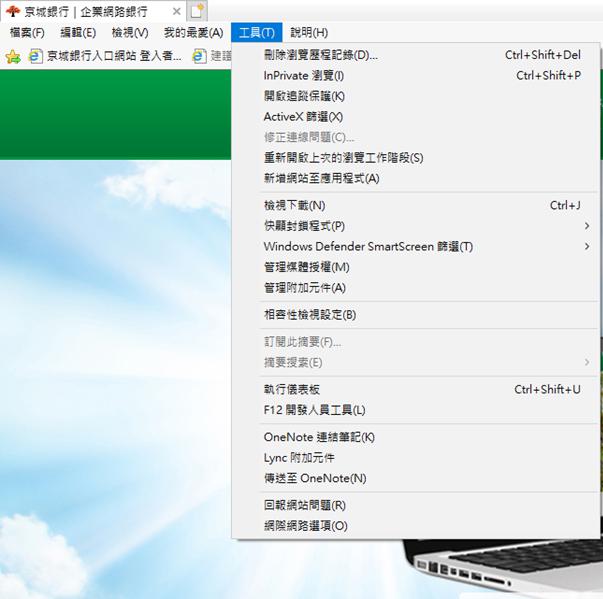Close the 工具(T) menu
This screenshot has width=603, height=599.
point(257,33)
